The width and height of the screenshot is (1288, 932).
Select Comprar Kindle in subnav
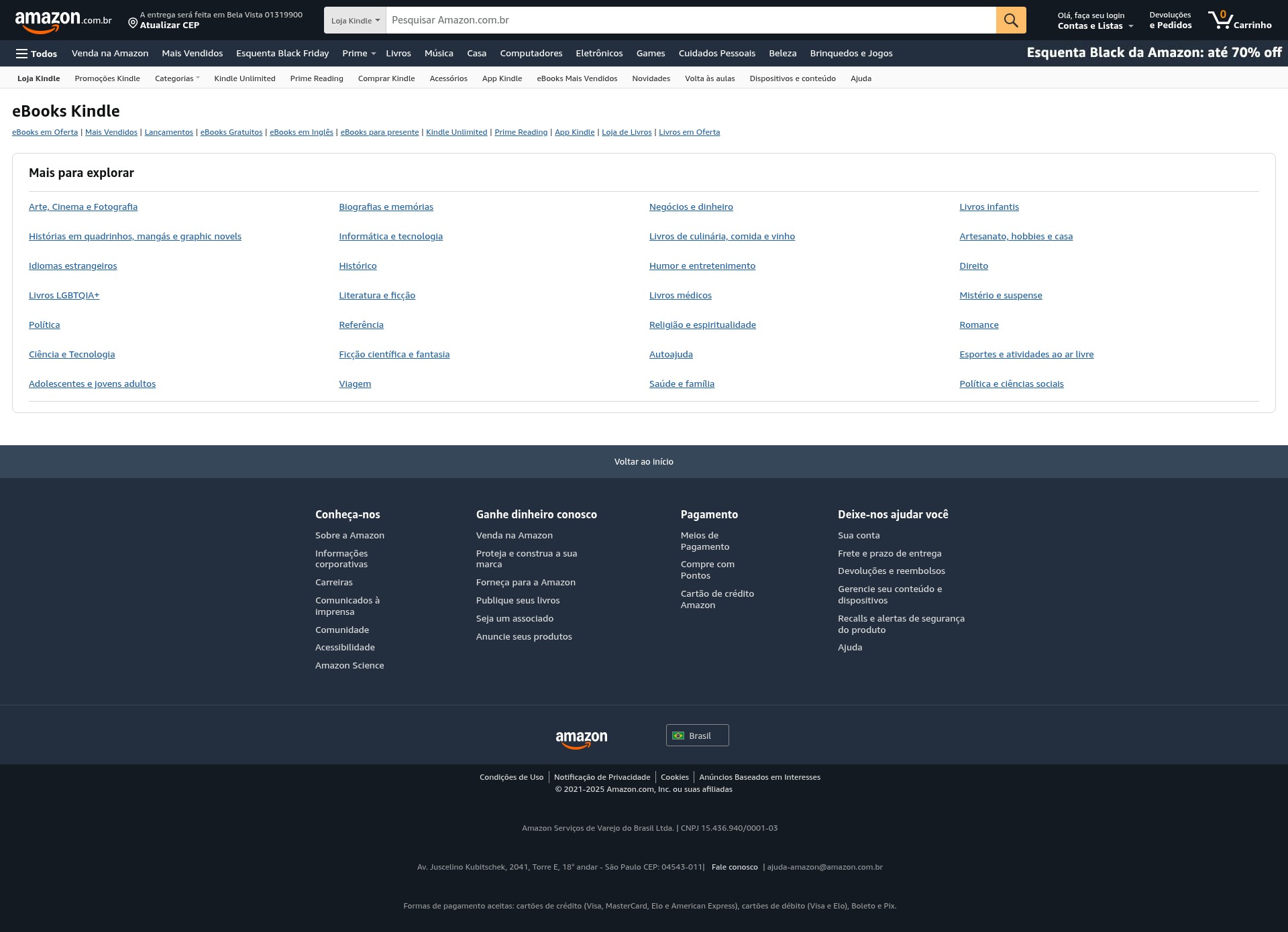point(386,78)
